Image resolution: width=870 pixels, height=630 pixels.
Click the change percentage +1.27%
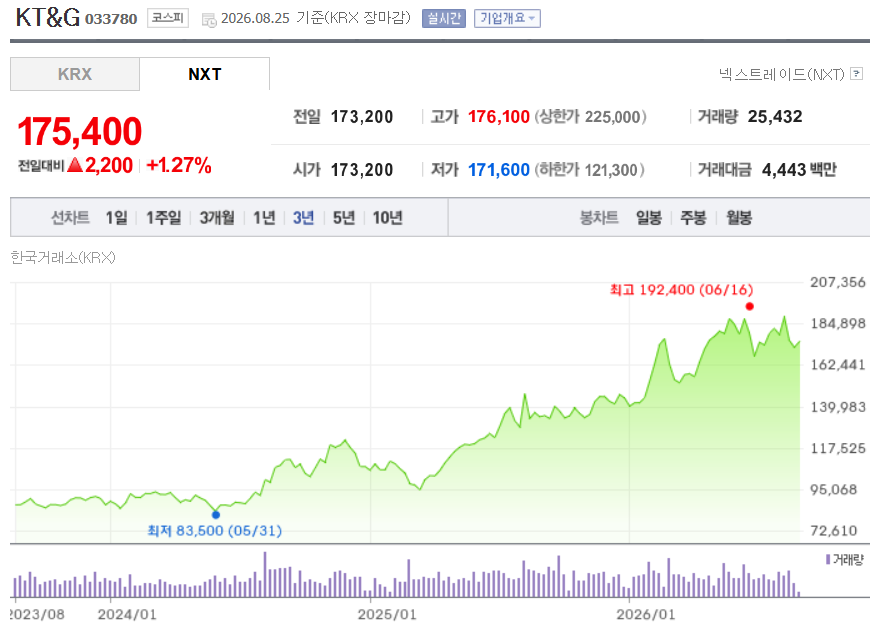[x=179, y=165]
